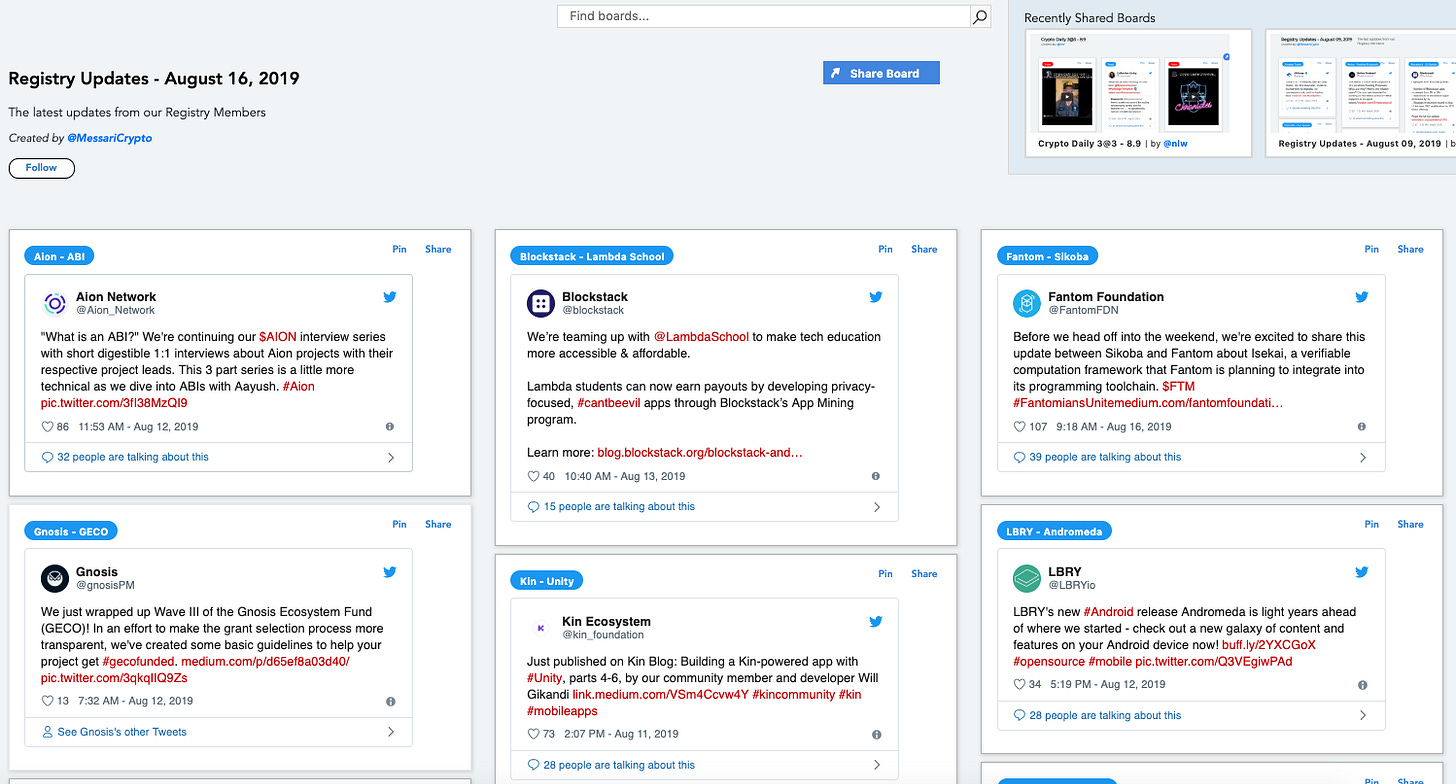Open Crypto Daily 3@3 board thumbnail
The image size is (1456, 784).
[x=1139, y=92]
